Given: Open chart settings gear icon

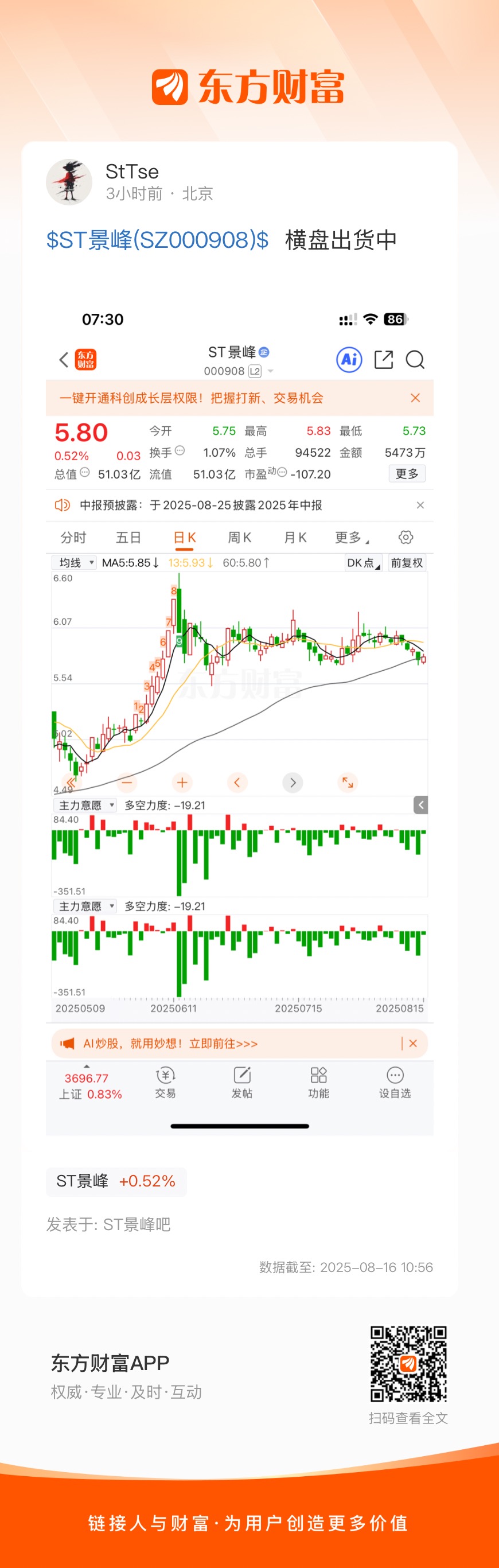Looking at the screenshot, I should (406, 537).
